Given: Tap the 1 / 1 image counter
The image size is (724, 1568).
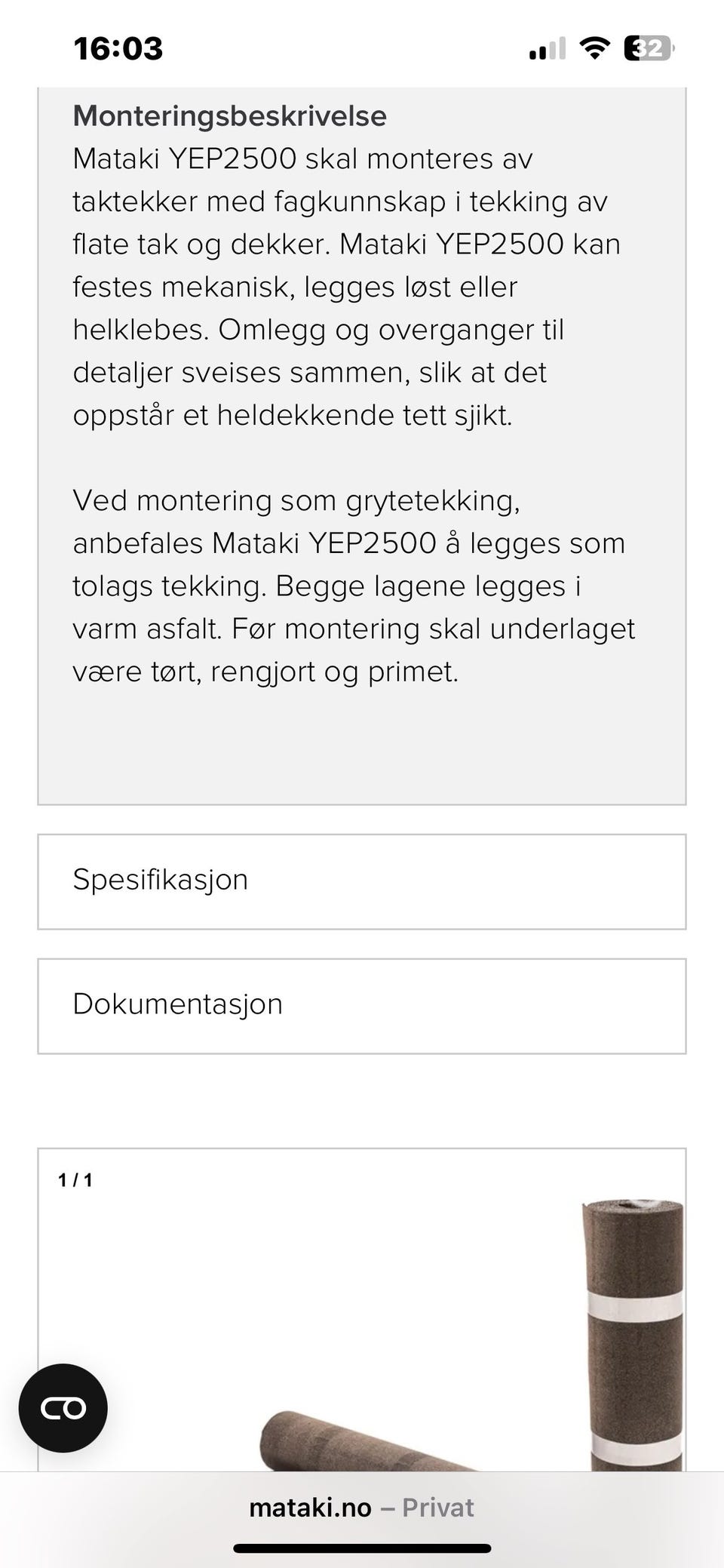Looking at the screenshot, I should coord(75,1180).
